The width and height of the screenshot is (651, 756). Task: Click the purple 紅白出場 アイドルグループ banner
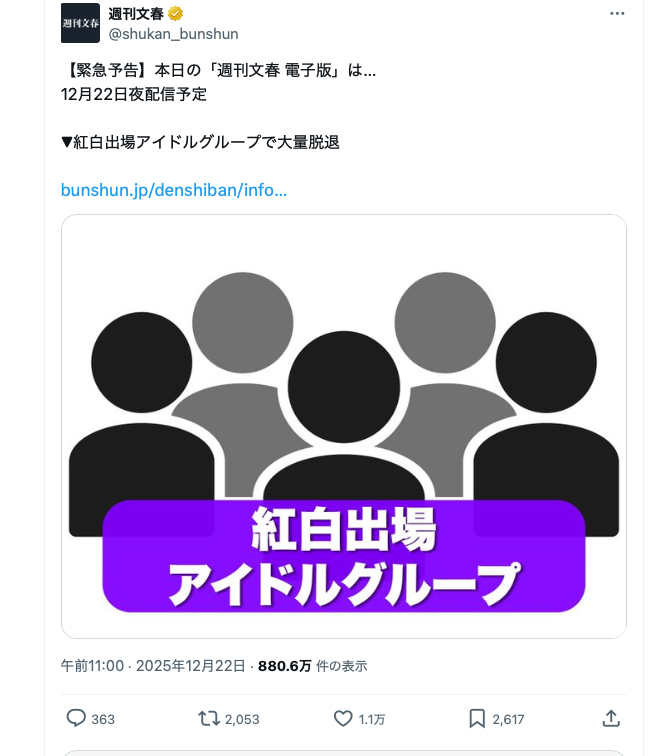344,556
